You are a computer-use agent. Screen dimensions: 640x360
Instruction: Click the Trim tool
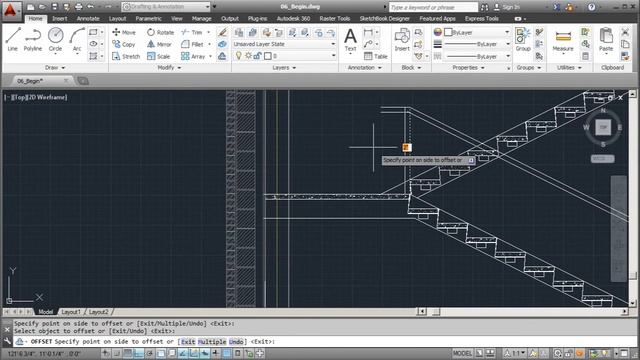click(192, 32)
